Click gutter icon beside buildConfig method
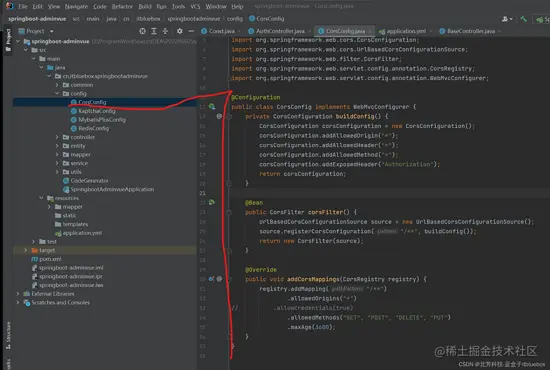Viewport: 550px width, 370px height. point(219,116)
